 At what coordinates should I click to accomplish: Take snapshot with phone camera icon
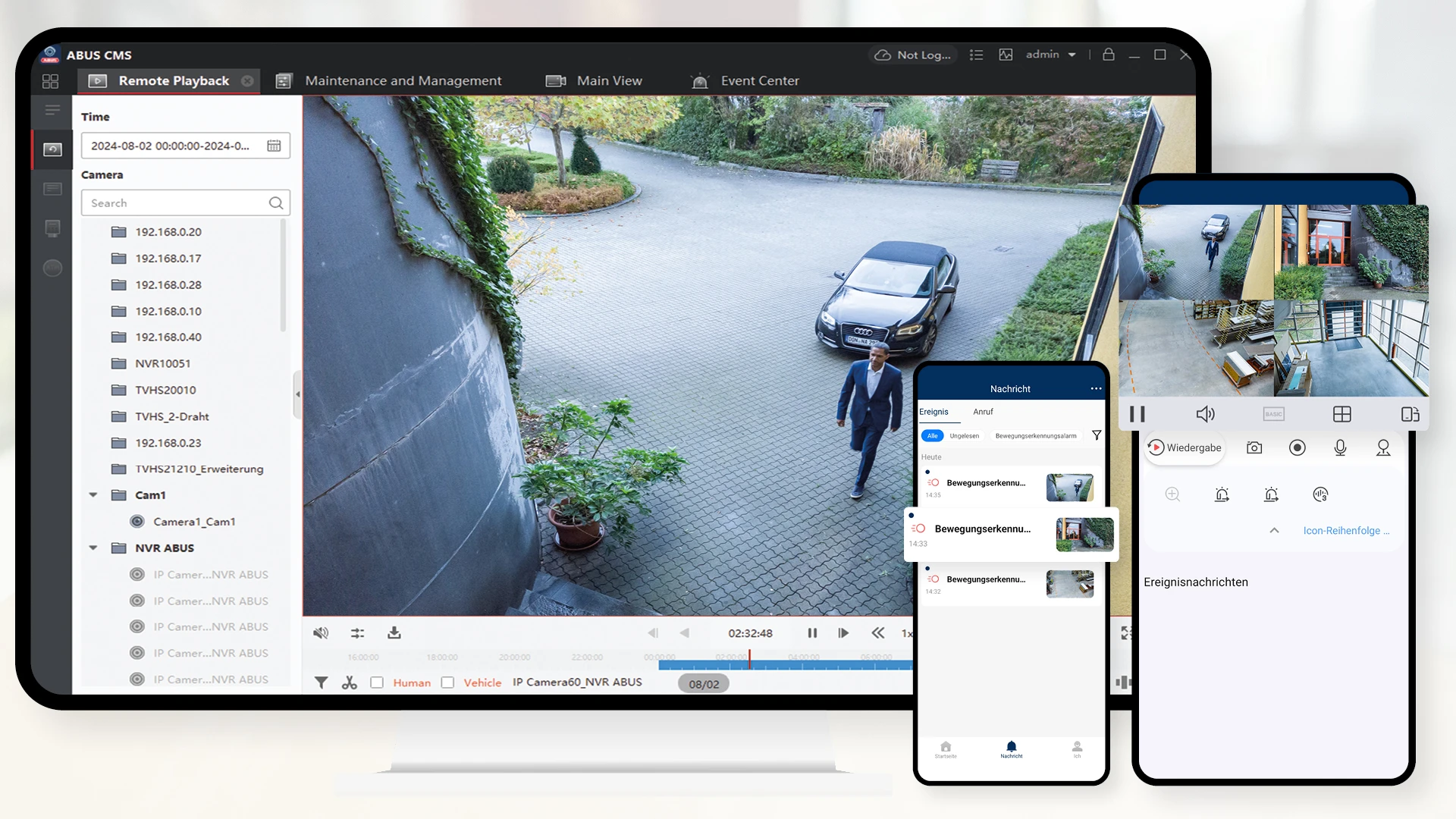(x=1254, y=448)
